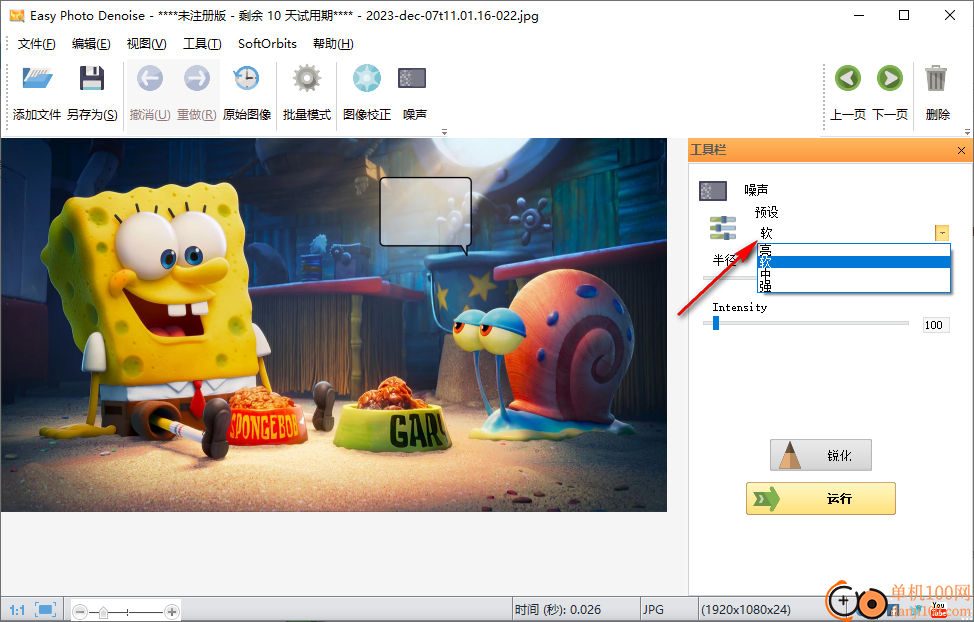Open the 视图(V) menu
The height and width of the screenshot is (622, 974).
click(147, 43)
